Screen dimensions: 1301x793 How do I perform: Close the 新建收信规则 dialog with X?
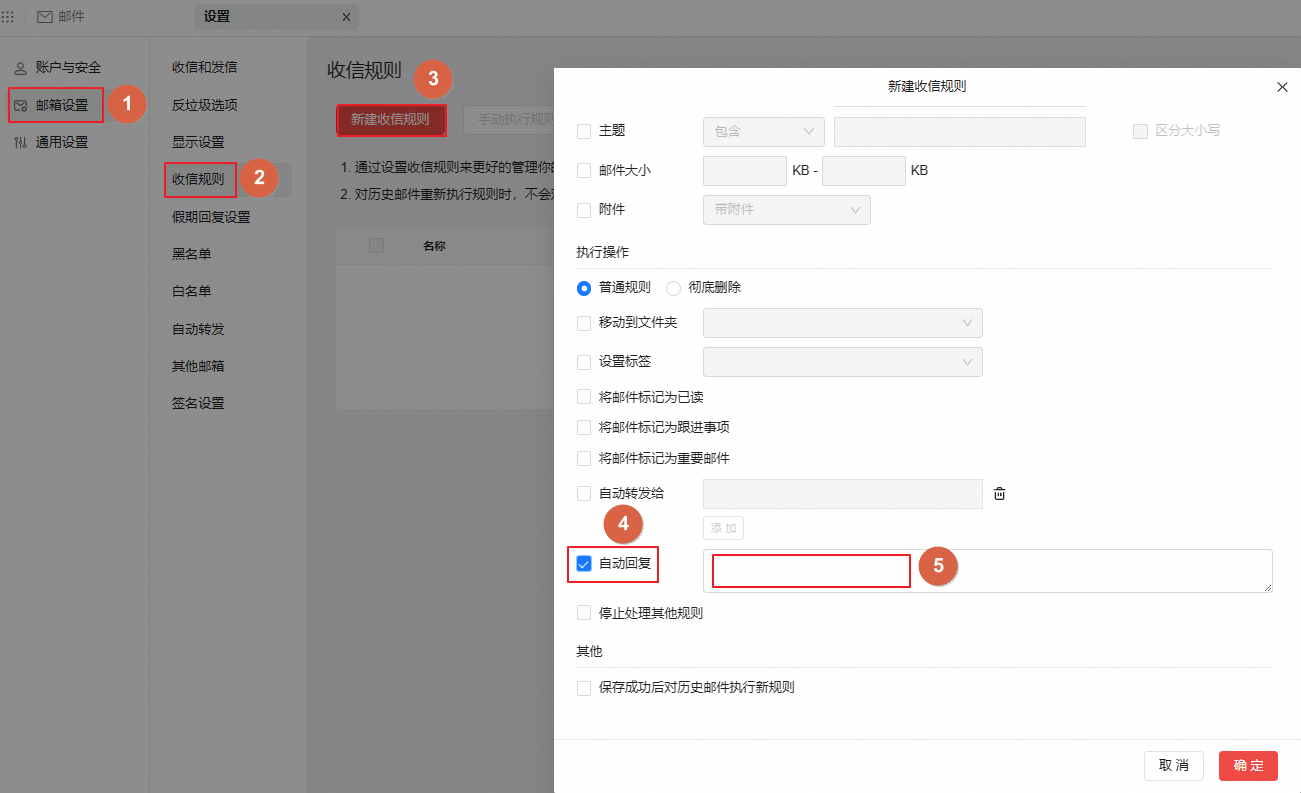[1282, 87]
